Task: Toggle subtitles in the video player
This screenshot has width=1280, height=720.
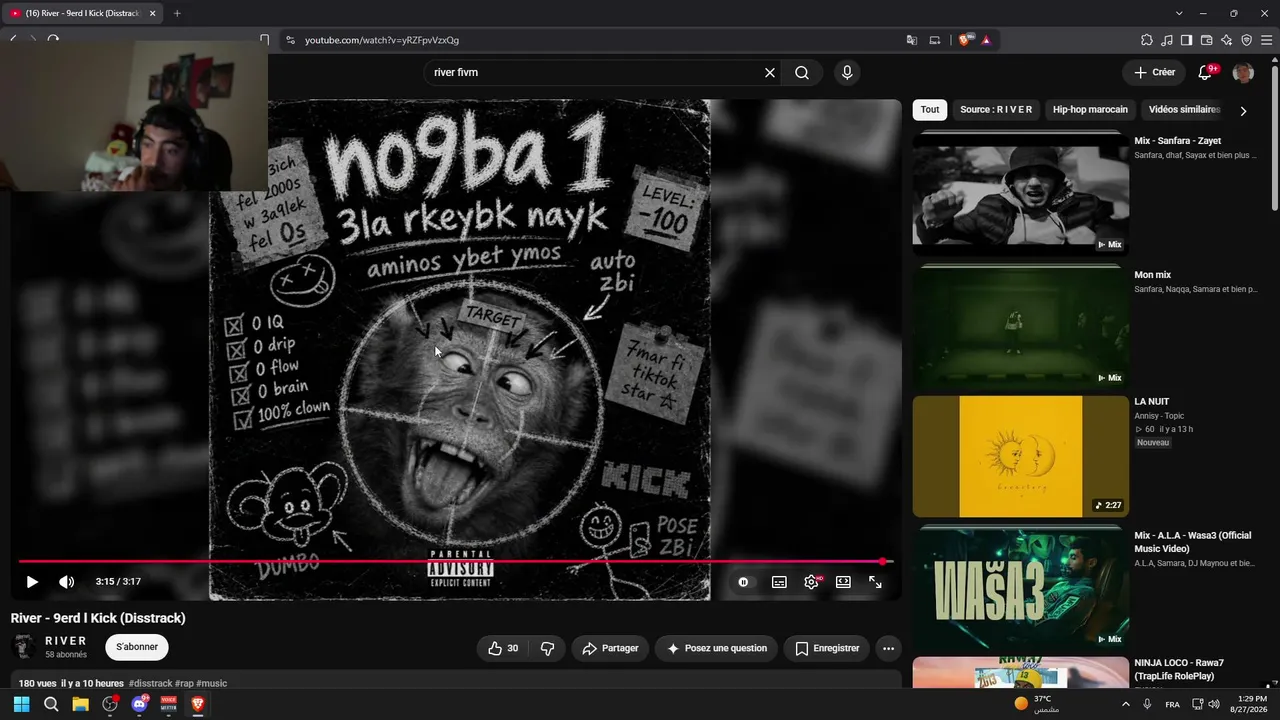Action: tap(779, 582)
